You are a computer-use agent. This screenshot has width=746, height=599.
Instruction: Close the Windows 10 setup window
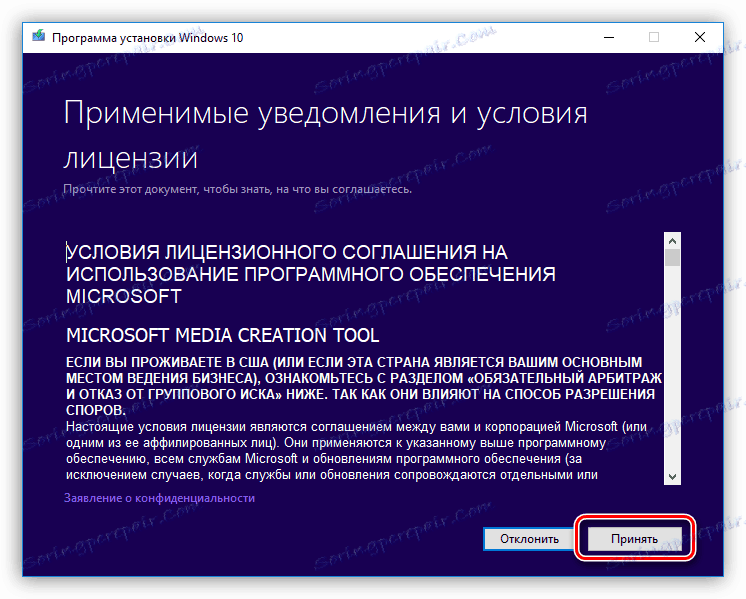coord(699,37)
